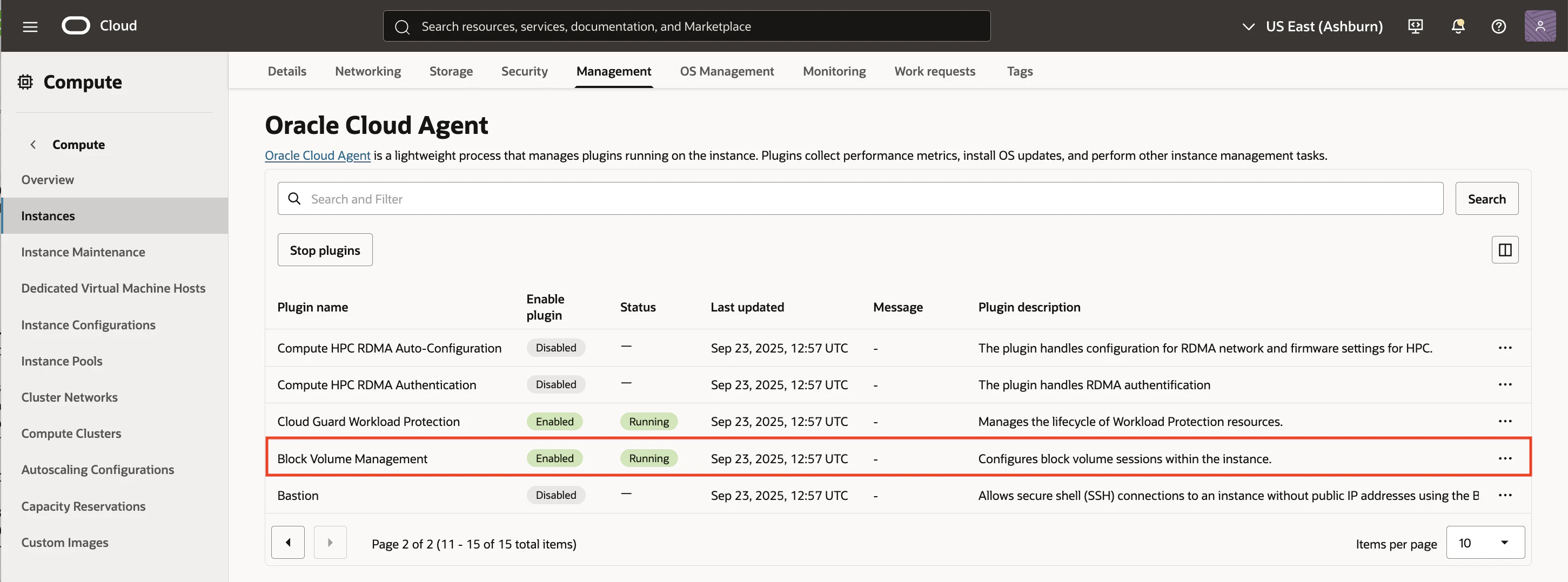1568x582 pixels.
Task: Open the Work requests tab
Action: 934,71
